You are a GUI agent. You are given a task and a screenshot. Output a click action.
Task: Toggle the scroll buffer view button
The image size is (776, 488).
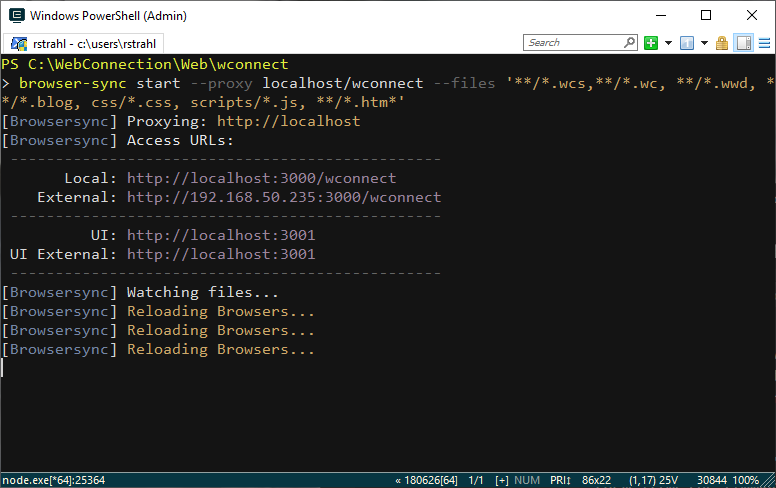[743, 43]
